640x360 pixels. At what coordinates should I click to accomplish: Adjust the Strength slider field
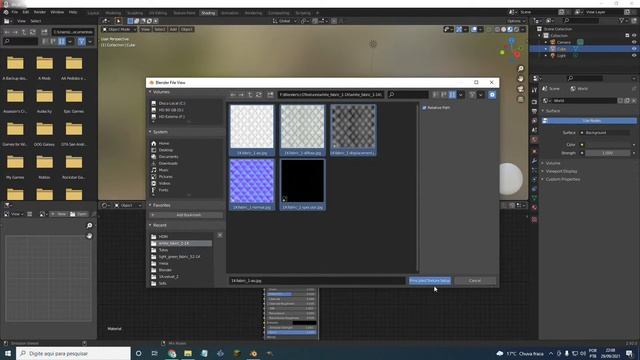pos(607,153)
